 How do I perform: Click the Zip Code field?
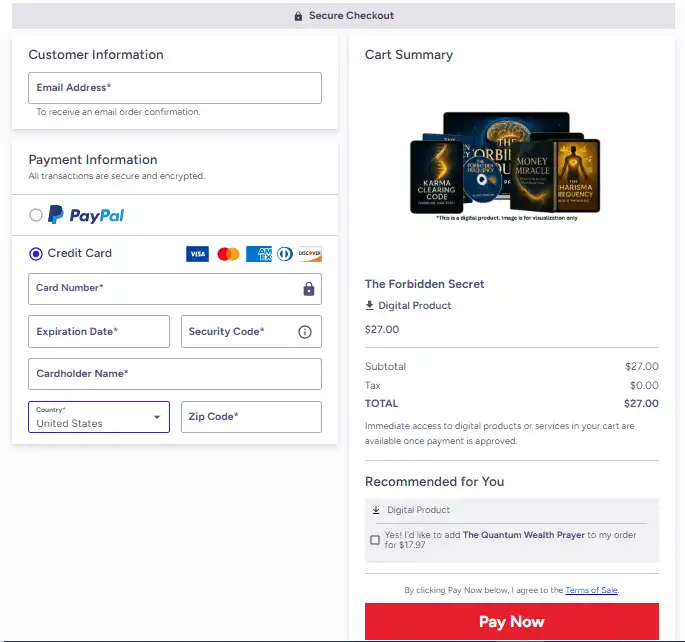[251, 417]
